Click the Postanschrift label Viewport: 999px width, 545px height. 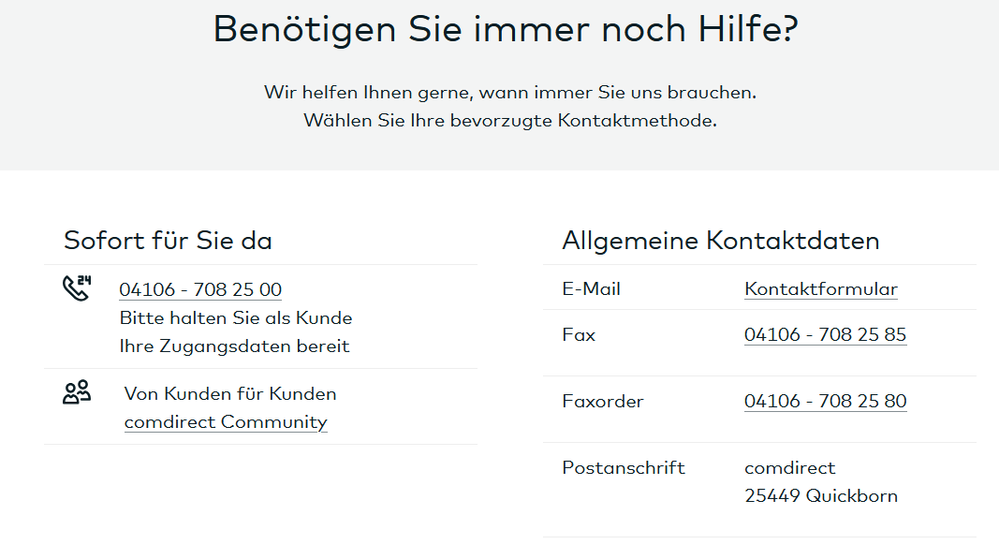623,468
